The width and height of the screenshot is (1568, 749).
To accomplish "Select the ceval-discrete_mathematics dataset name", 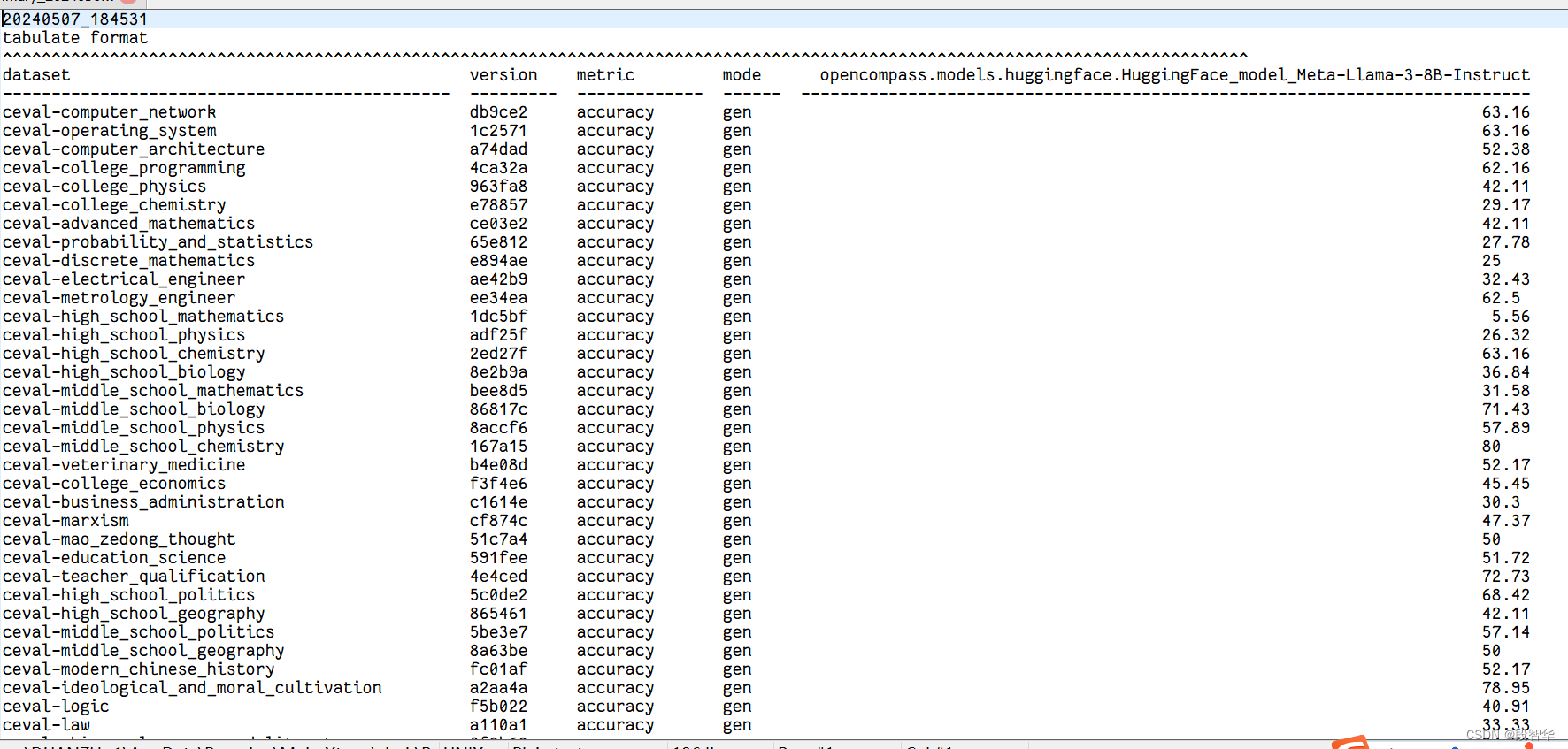I will point(128,261).
